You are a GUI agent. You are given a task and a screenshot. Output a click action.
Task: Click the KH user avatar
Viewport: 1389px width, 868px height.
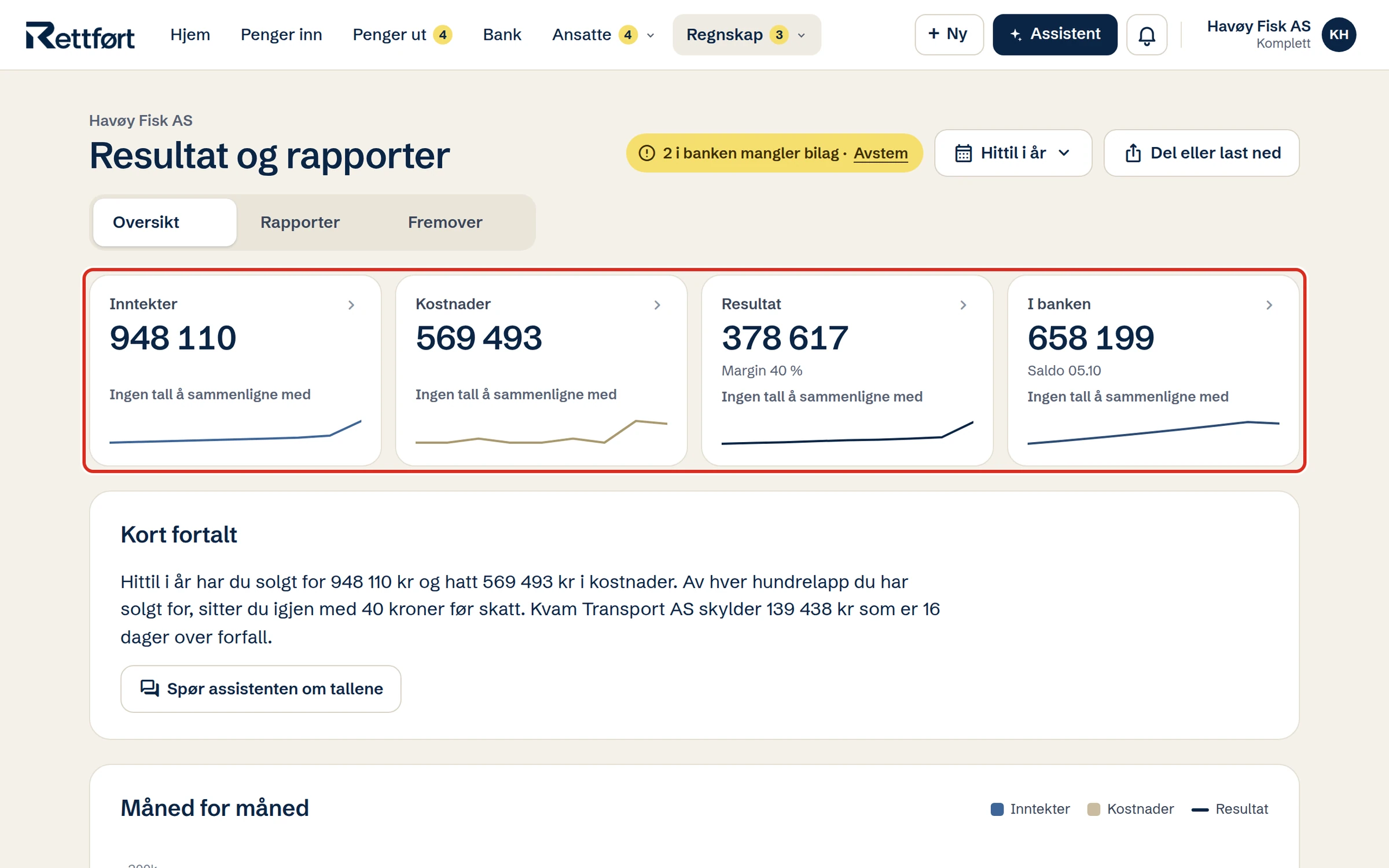tap(1339, 35)
